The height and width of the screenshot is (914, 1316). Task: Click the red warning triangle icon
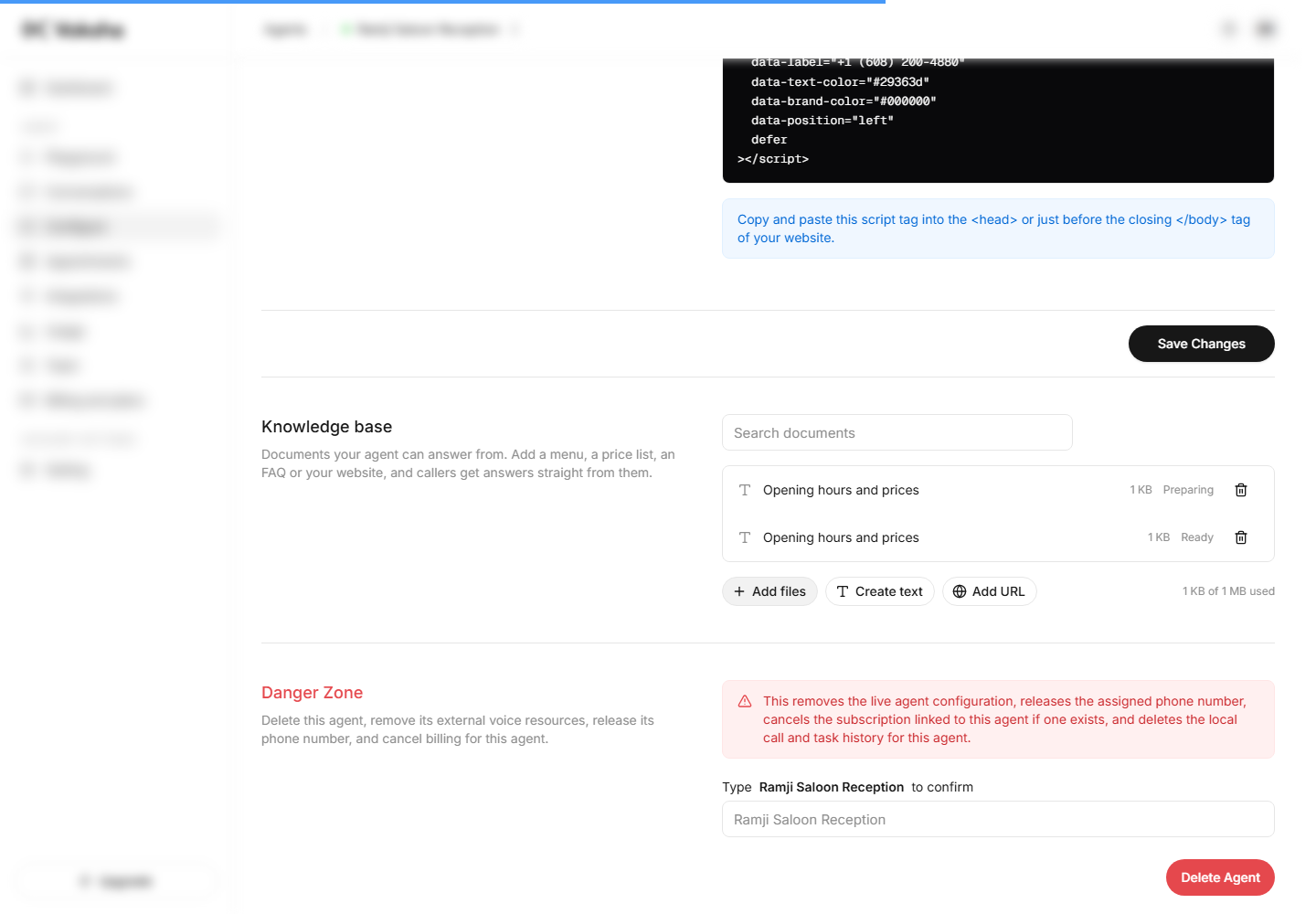pos(745,701)
